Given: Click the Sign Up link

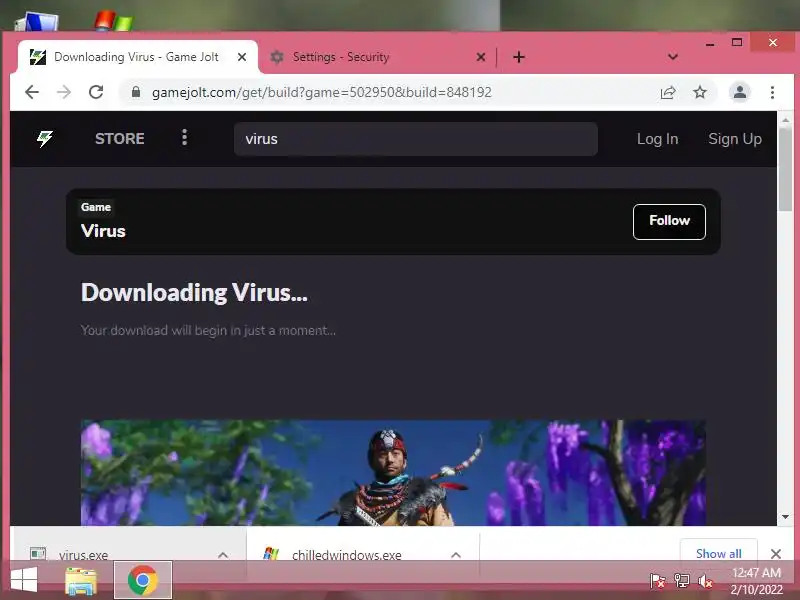Looking at the screenshot, I should (735, 139).
